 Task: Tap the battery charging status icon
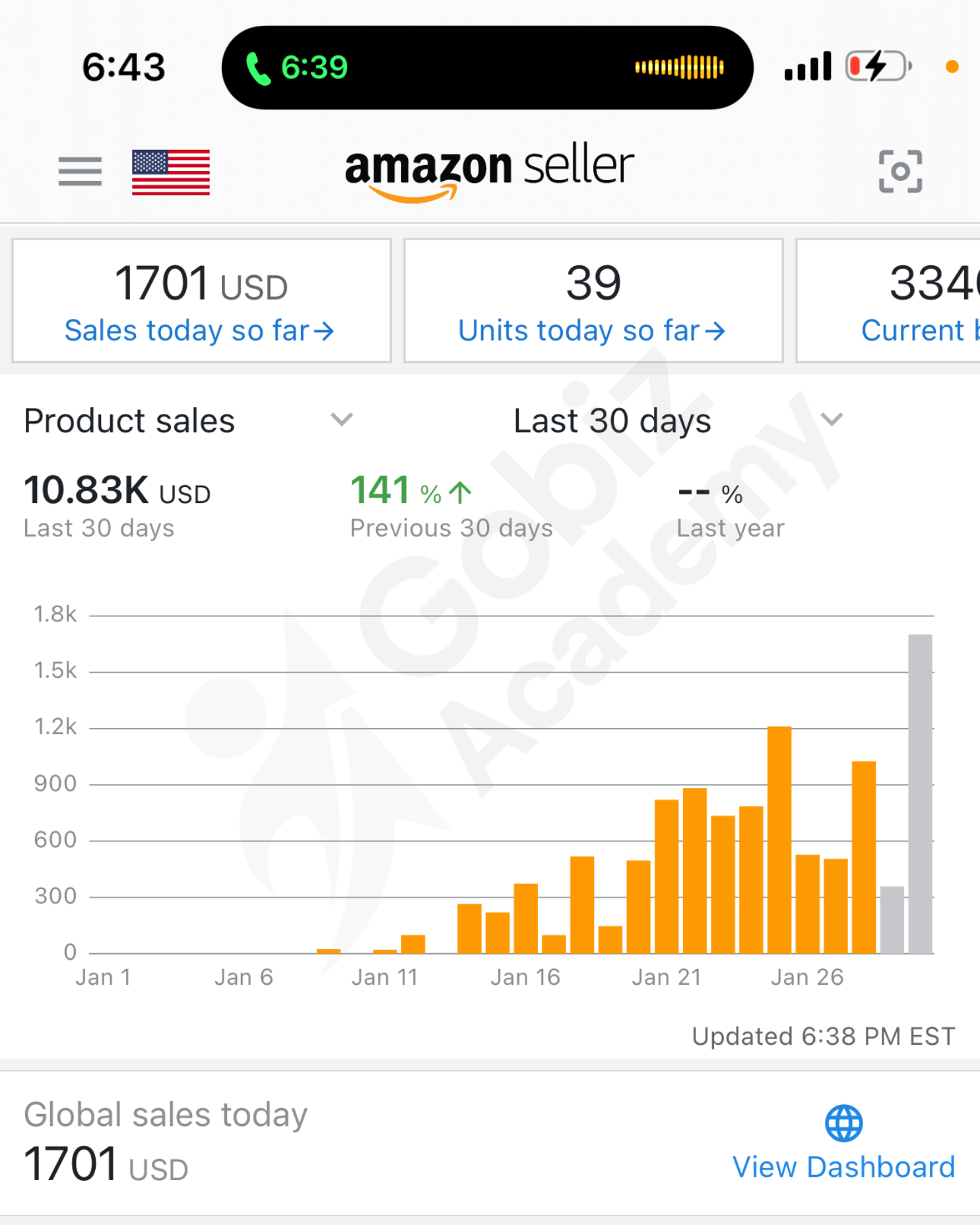pos(878,67)
